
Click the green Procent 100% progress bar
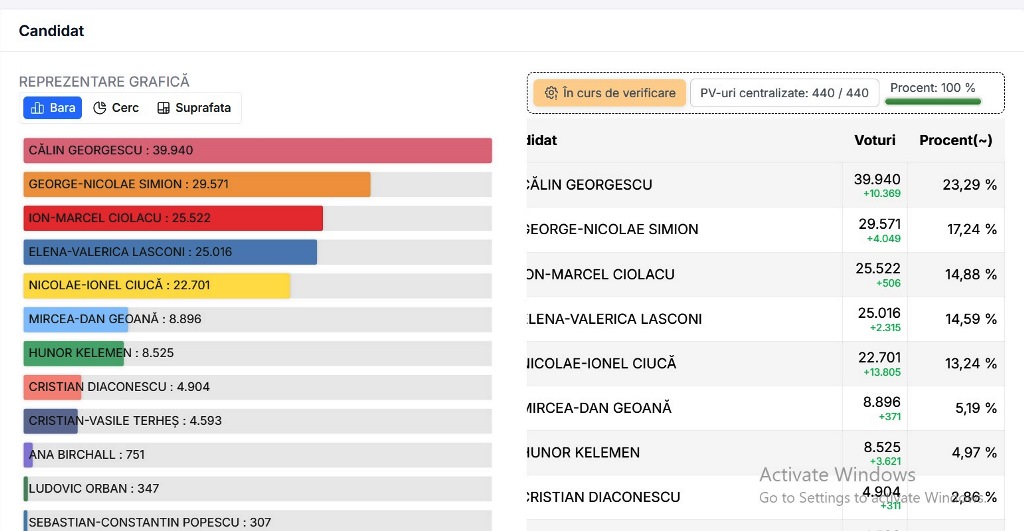click(934, 101)
